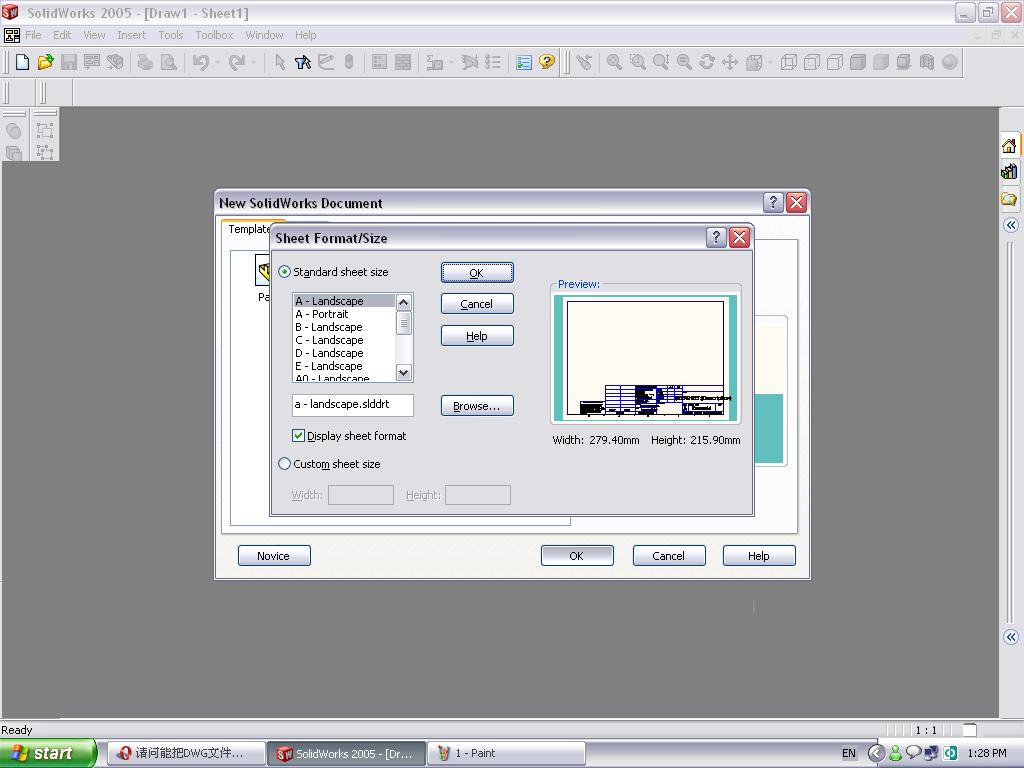Select Custom sheet size radio button
This screenshot has height=768, width=1024.
coord(284,464)
